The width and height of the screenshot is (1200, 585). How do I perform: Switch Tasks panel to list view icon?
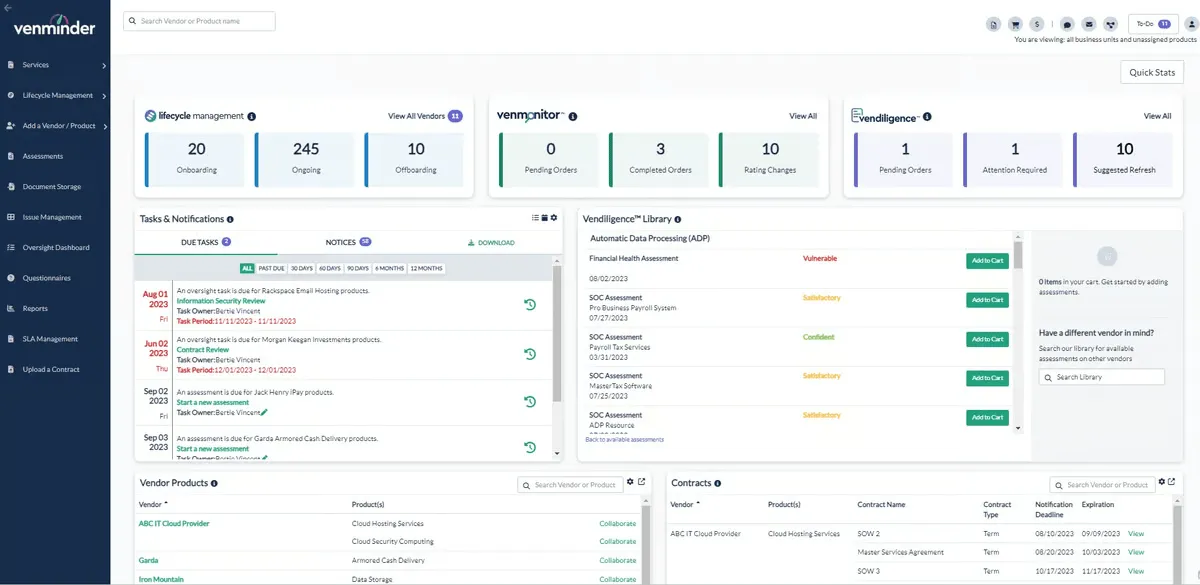pos(535,218)
